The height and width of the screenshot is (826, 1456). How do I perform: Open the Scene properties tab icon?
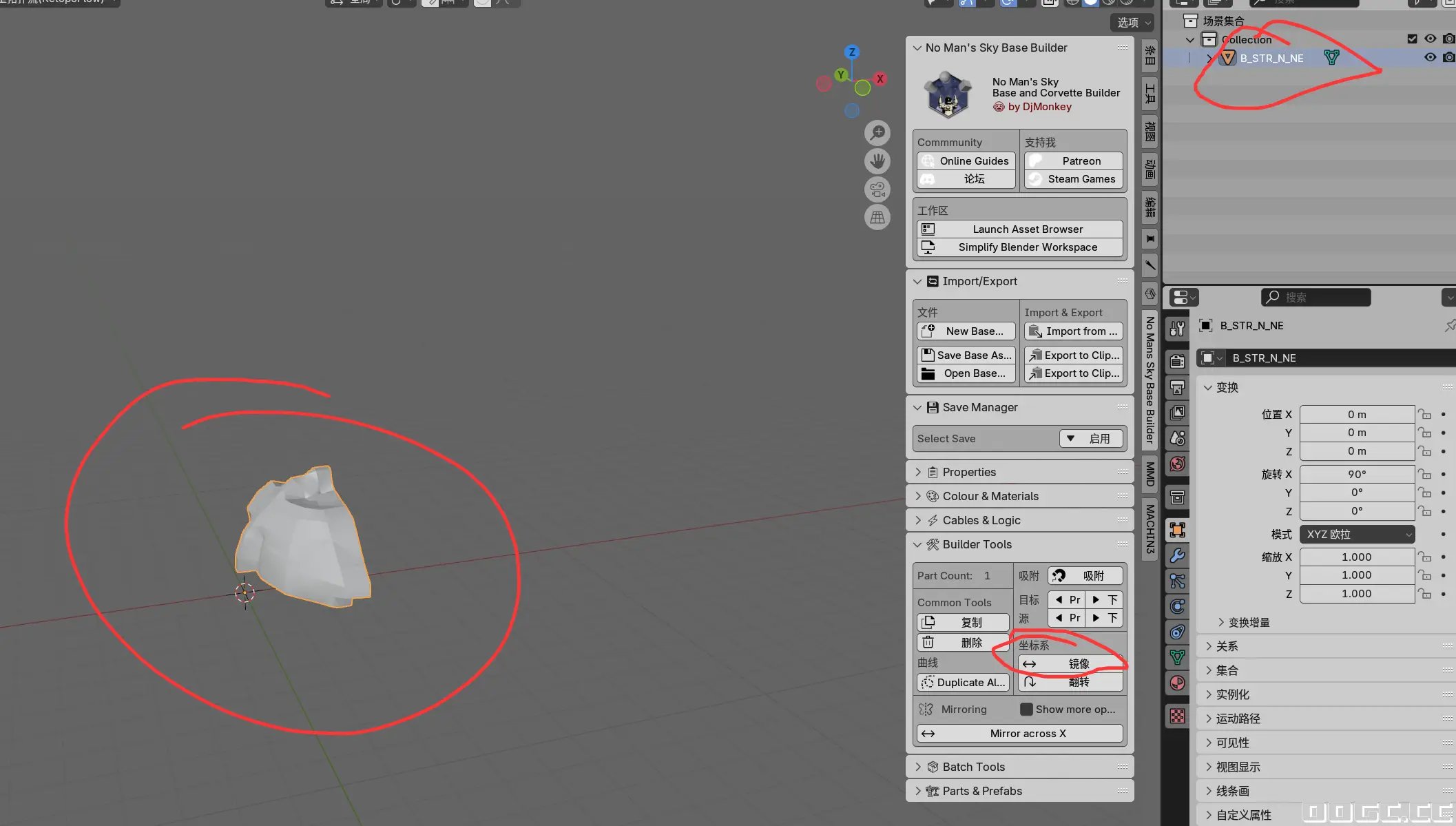click(1178, 438)
